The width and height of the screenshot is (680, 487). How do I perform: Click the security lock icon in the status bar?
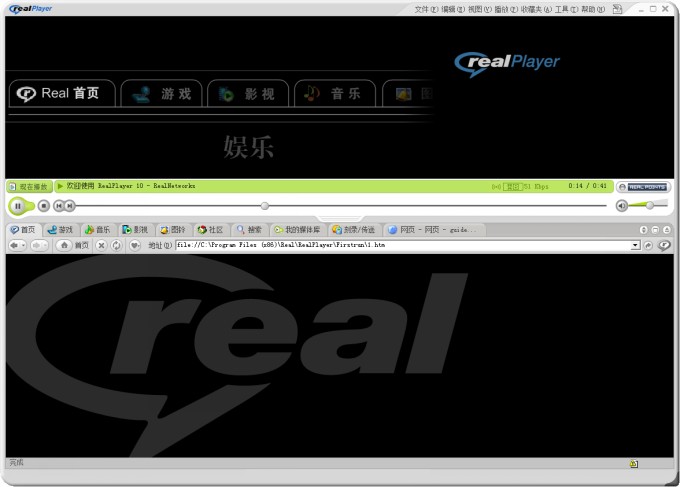click(x=633, y=464)
